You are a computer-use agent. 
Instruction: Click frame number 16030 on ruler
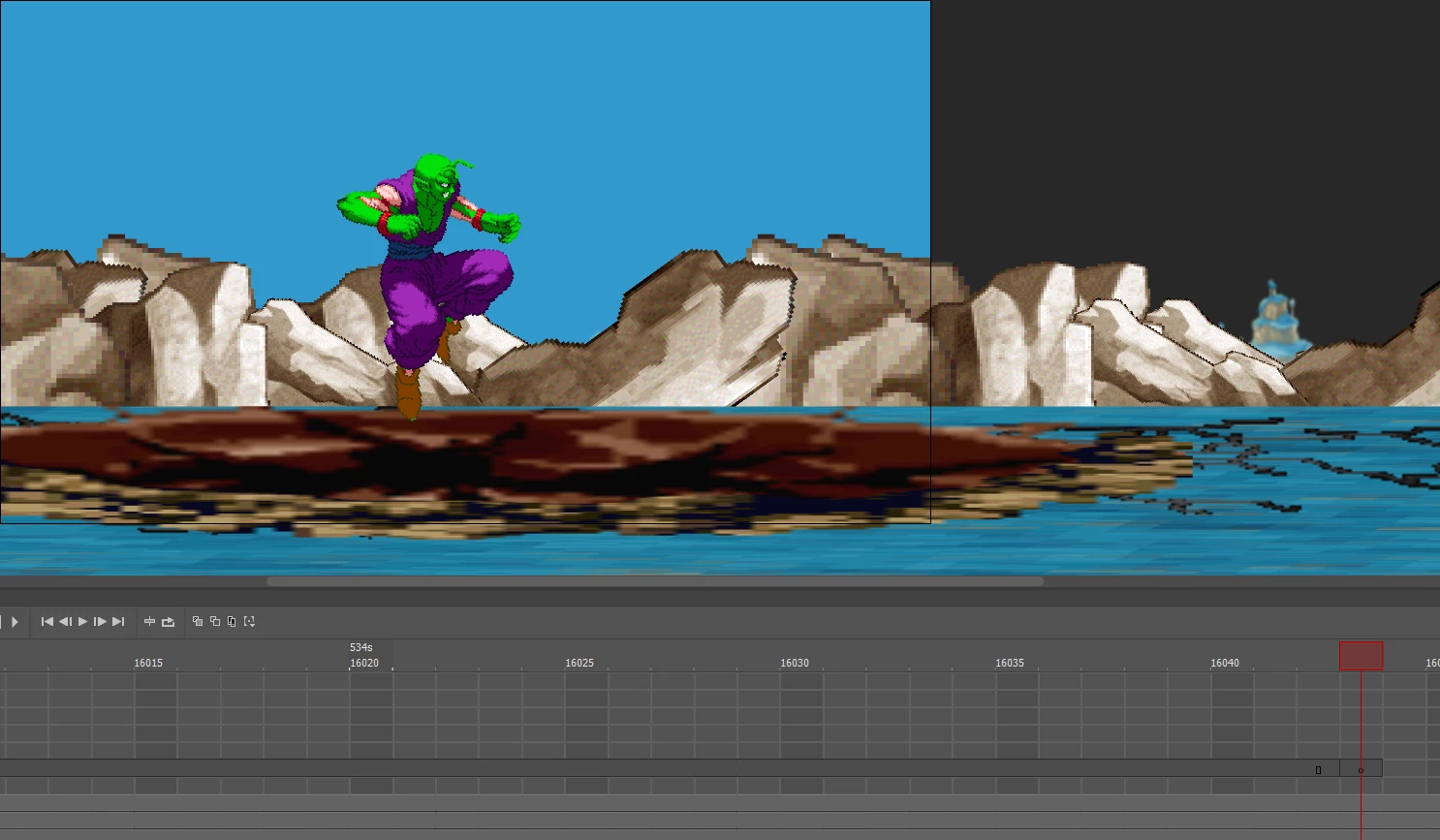pos(795,664)
